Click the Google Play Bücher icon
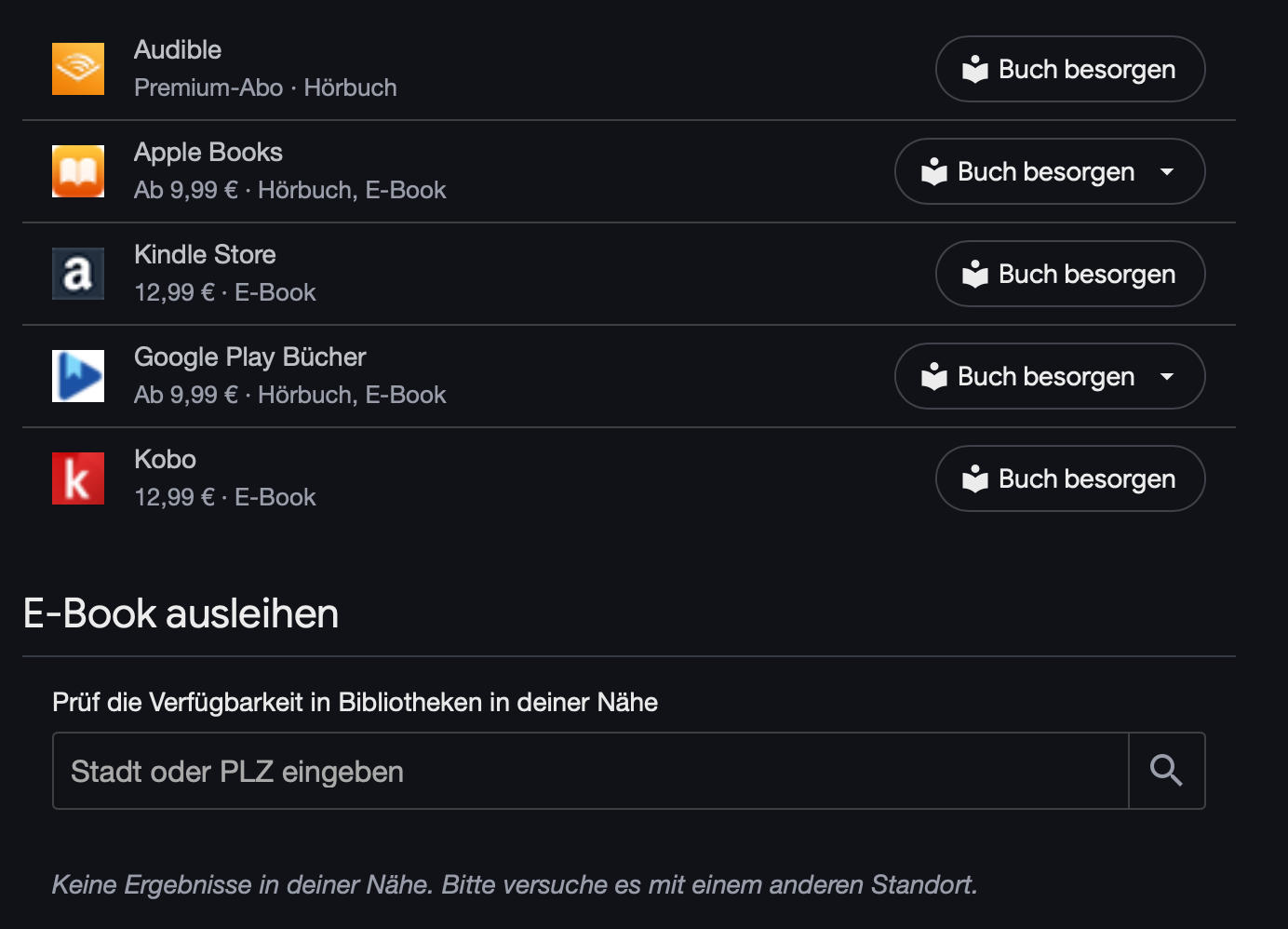This screenshot has height=929, width=1288. click(78, 376)
